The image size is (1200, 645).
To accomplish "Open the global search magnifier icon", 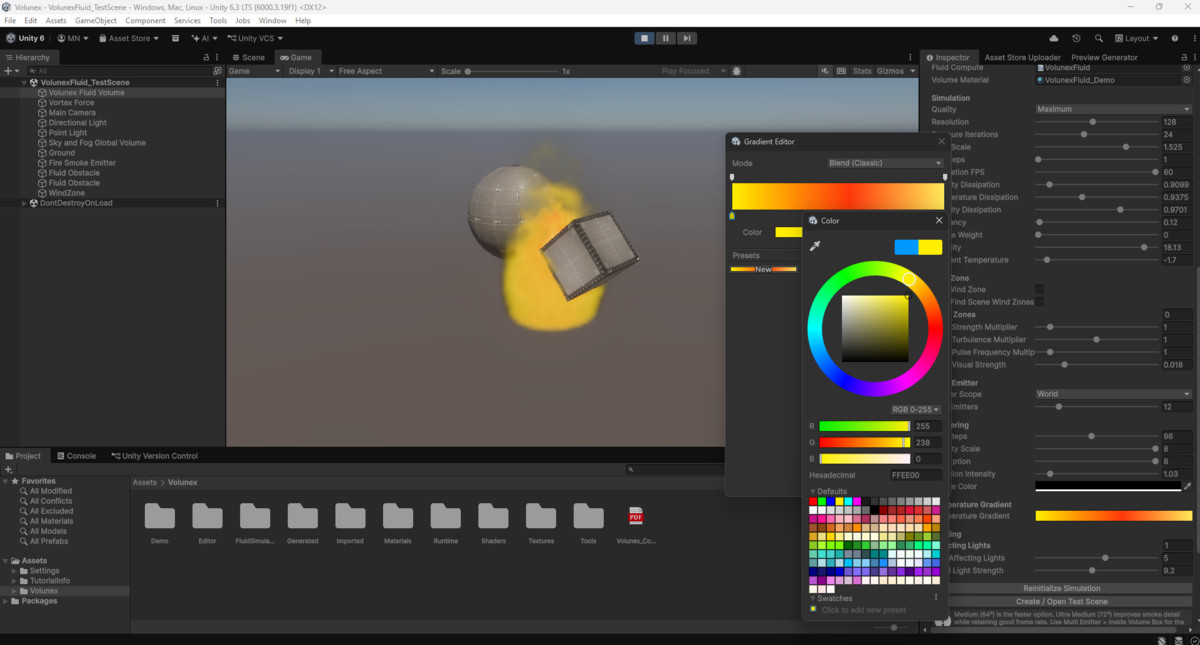I will pos(1099,38).
